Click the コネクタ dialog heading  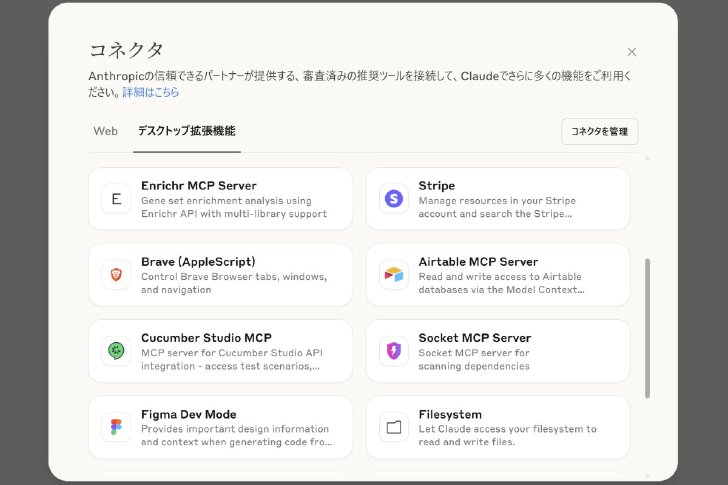[125, 50]
